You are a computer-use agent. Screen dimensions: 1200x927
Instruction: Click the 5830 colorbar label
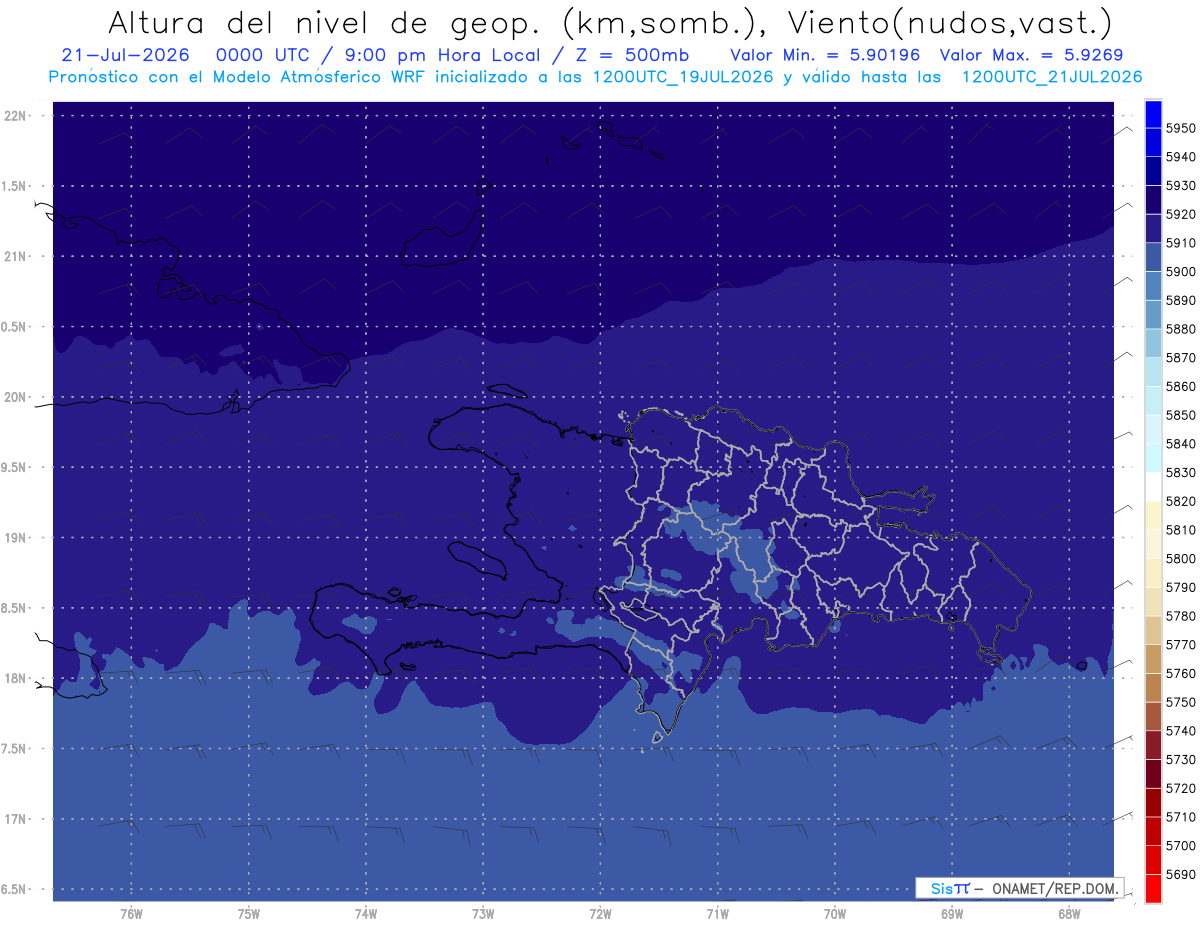[x=1181, y=472]
